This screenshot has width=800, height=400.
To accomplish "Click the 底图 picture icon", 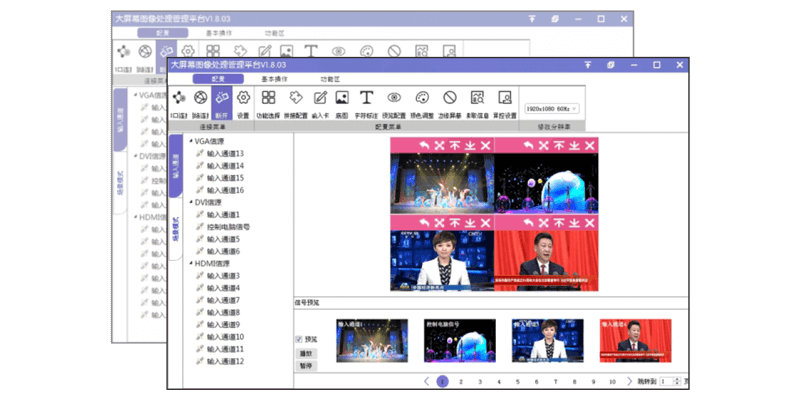I will coord(342,99).
